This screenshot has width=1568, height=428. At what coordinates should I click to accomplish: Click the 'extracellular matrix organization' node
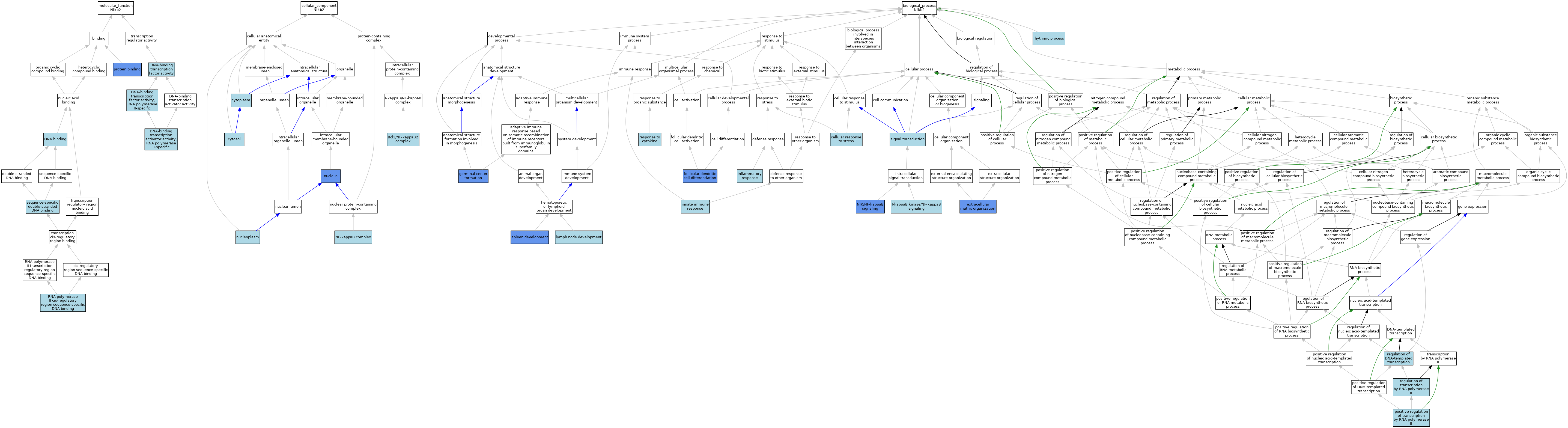click(x=977, y=206)
